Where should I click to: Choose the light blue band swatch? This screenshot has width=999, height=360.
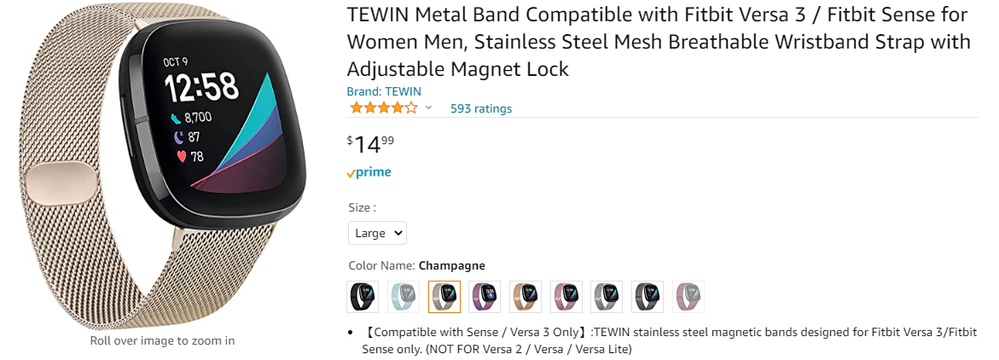pos(403,297)
